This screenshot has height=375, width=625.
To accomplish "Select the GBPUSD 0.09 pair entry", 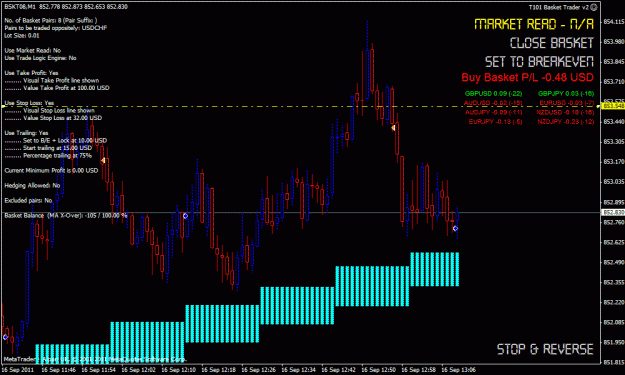I will 493,94.
